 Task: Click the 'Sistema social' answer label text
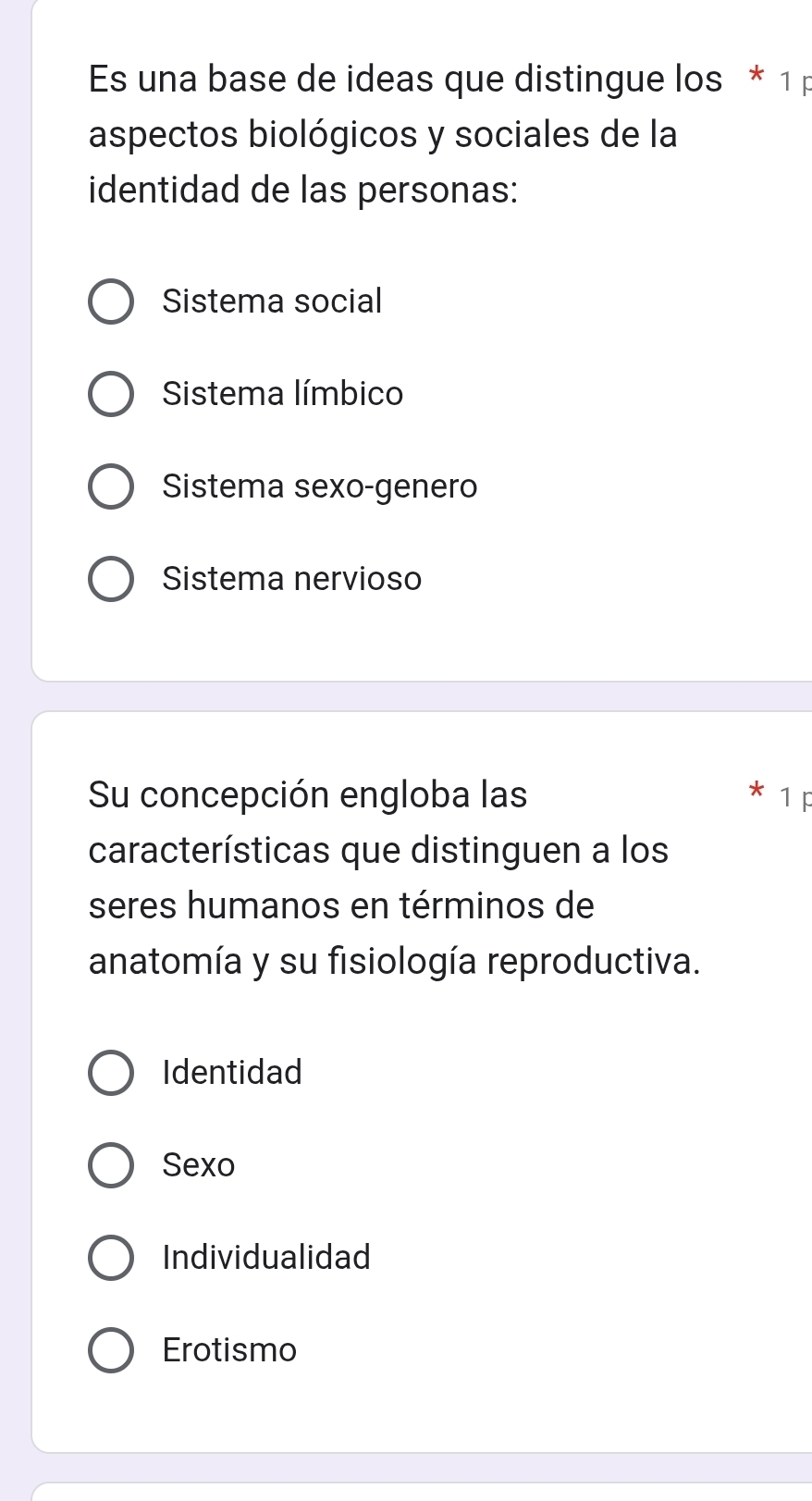pyautogui.click(x=272, y=301)
